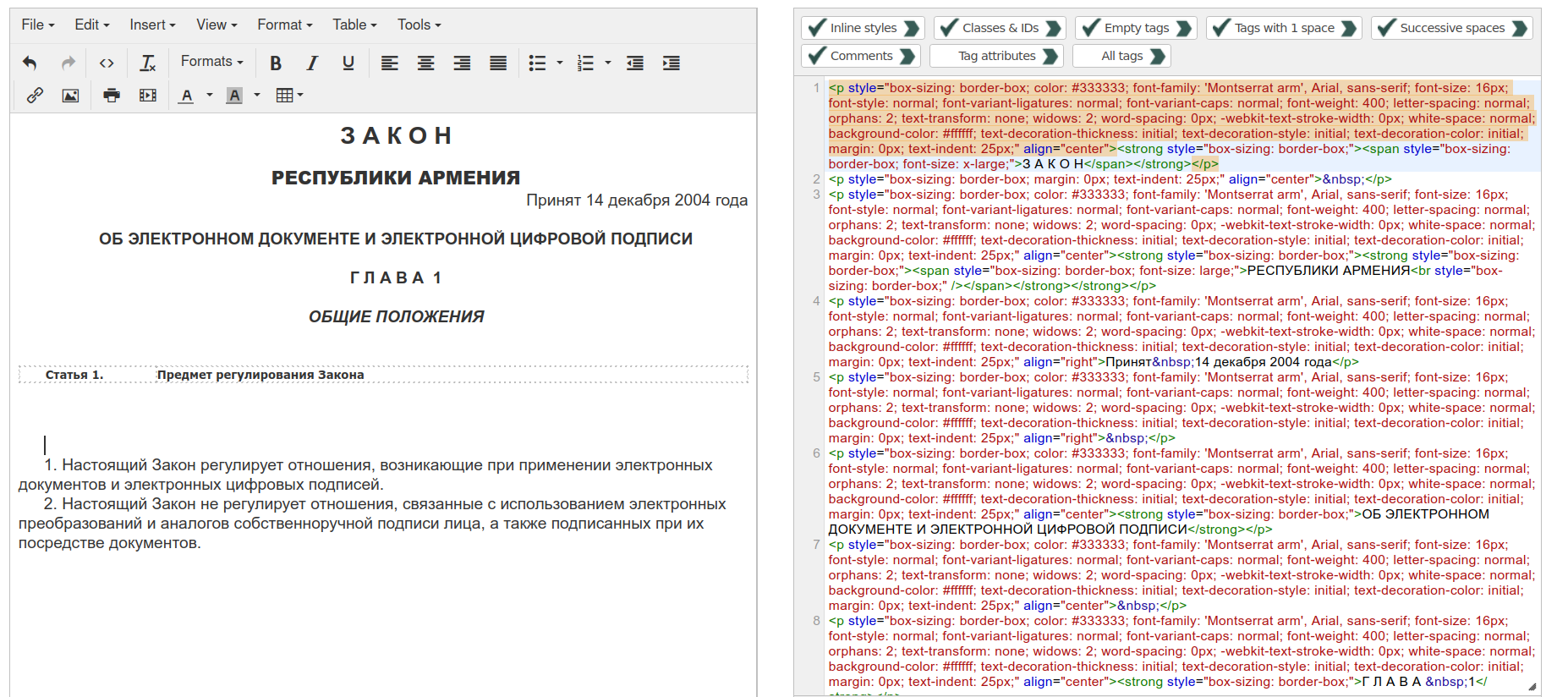Image resolution: width=1568 pixels, height=697 pixels.
Task: Open the insert table dropdown in toolbar
Action: [290, 96]
